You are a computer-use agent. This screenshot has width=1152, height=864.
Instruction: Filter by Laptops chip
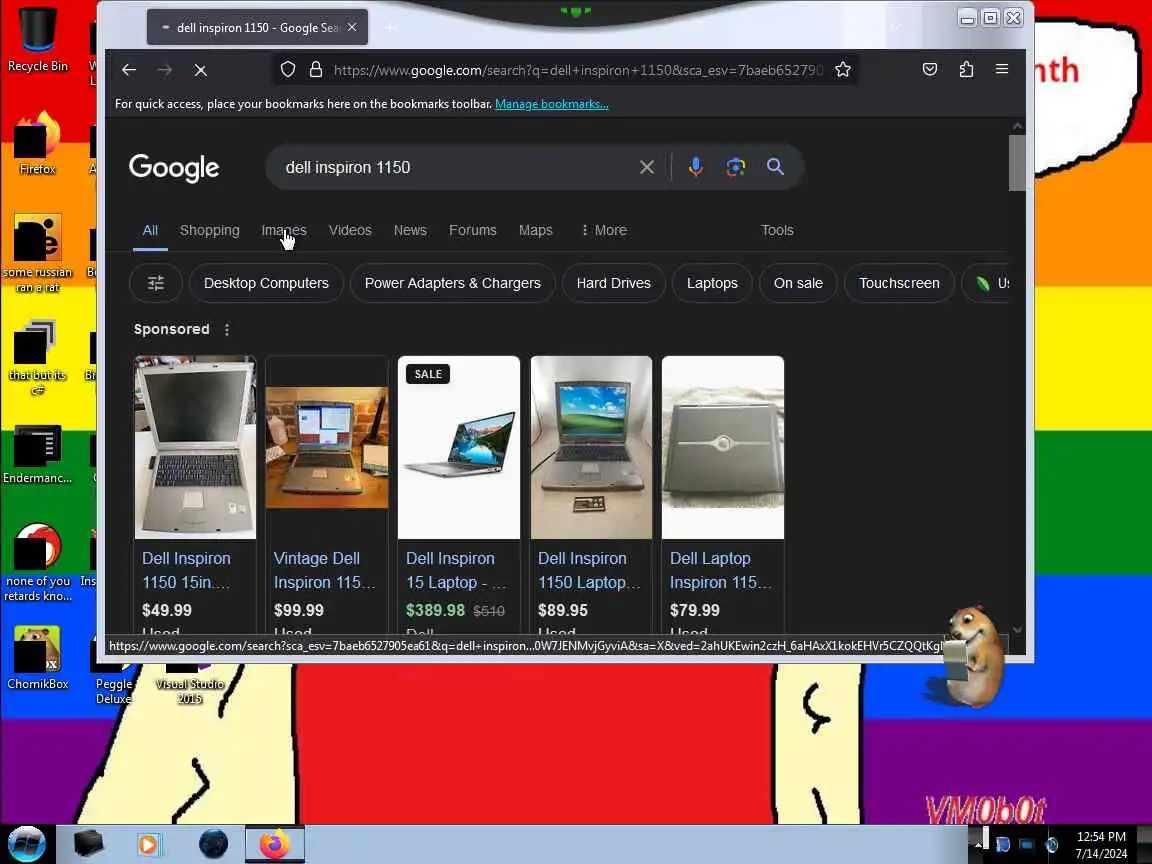click(712, 283)
